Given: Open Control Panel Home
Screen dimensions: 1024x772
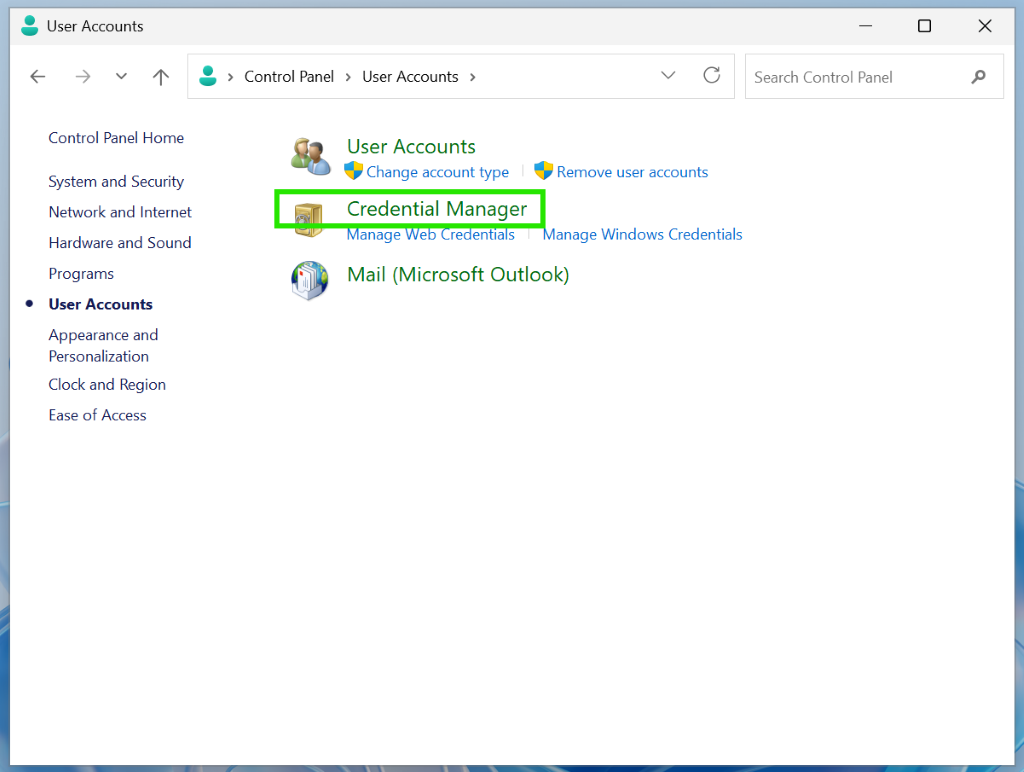Looking at the screenshot, I should point(116,138).
